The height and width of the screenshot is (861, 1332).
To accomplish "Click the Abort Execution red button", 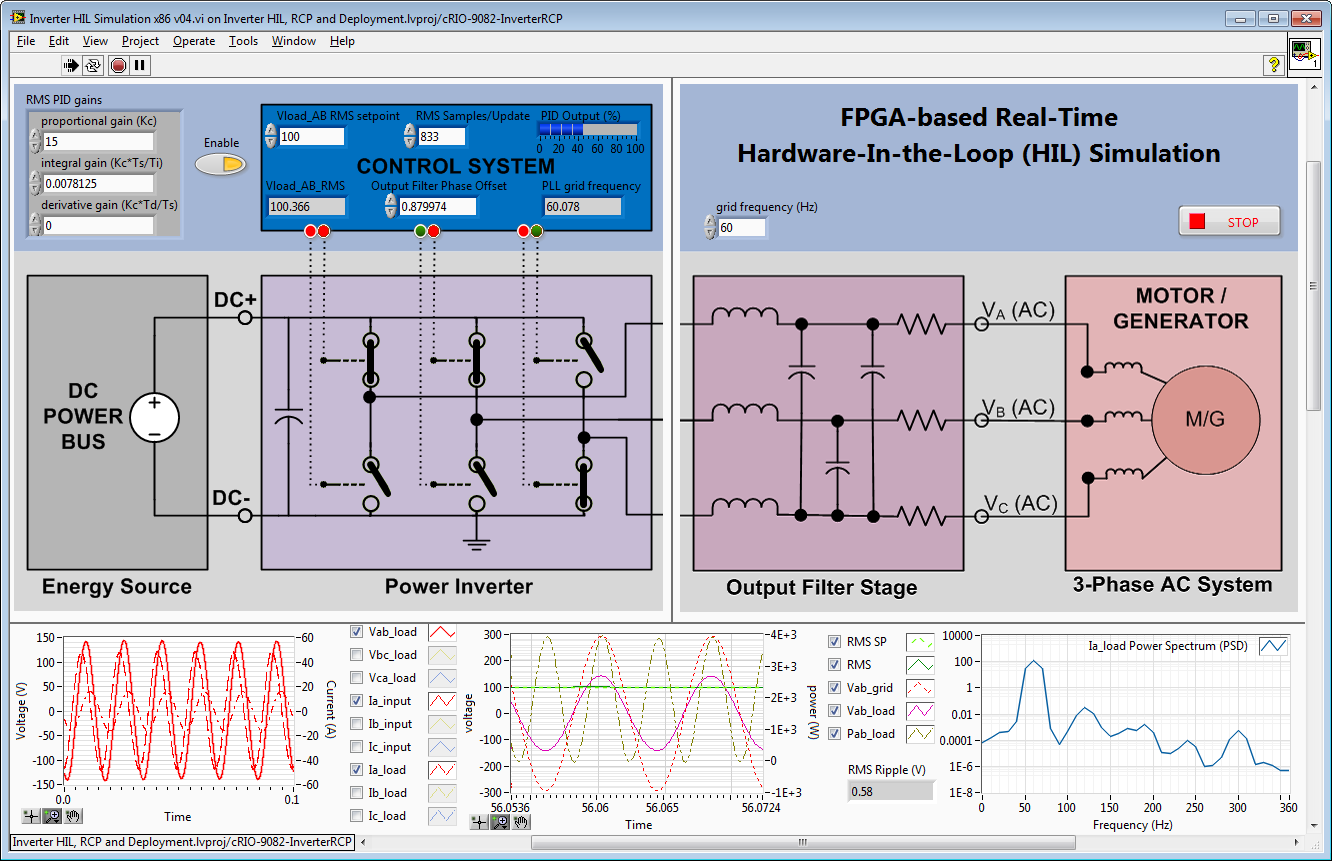I will click(119, 65).
